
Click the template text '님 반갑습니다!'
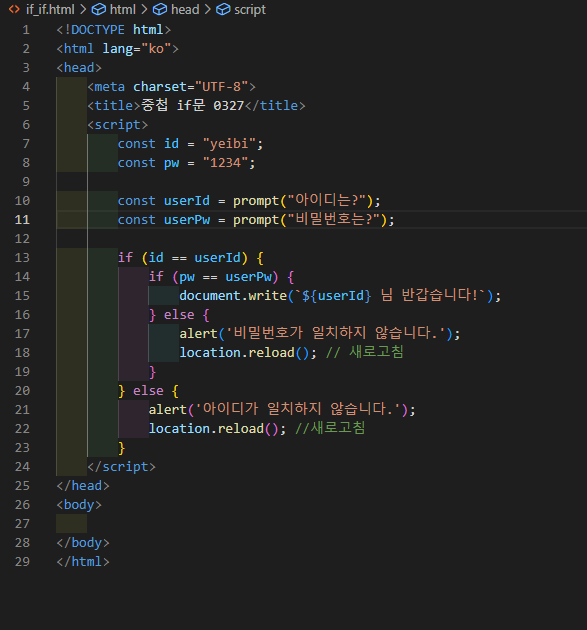[429, 295]
